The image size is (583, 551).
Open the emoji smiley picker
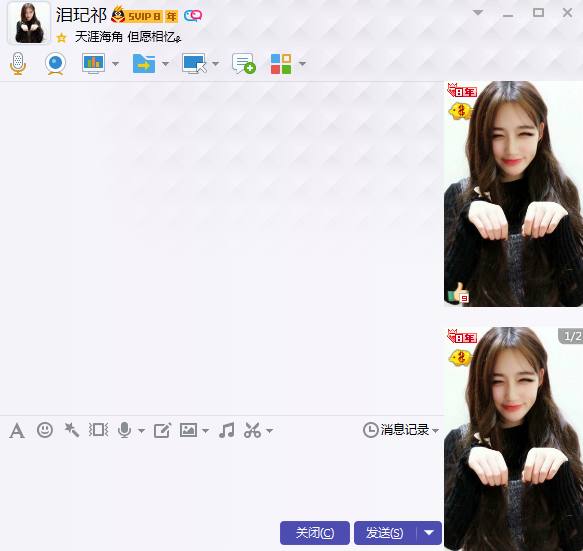[x=45, y=430]
